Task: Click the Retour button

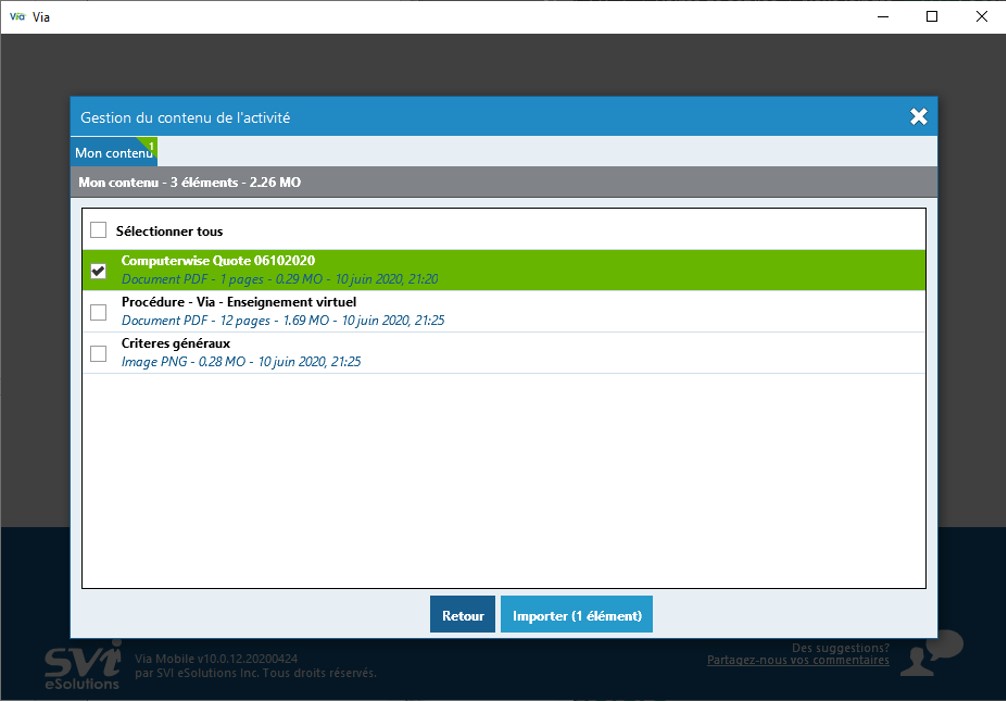Action: coord(463,615)
